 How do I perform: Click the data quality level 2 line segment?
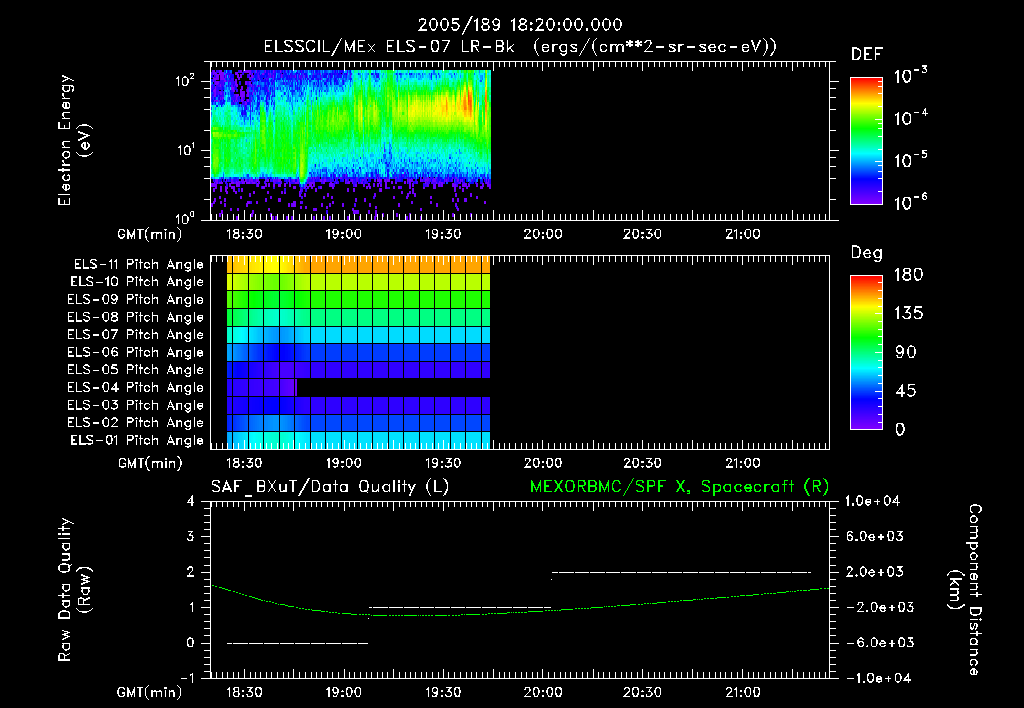point(682,572)
